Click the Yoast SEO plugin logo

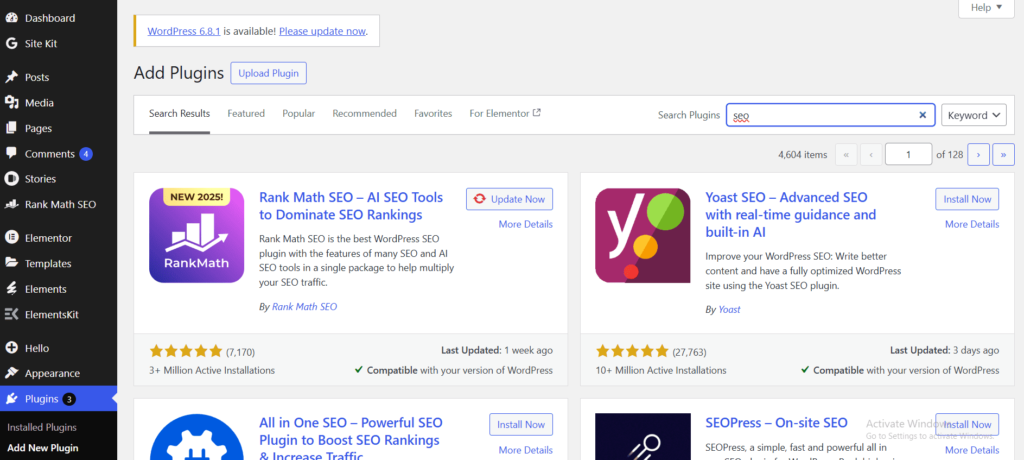pyautogui.click(x=643, y=235)
